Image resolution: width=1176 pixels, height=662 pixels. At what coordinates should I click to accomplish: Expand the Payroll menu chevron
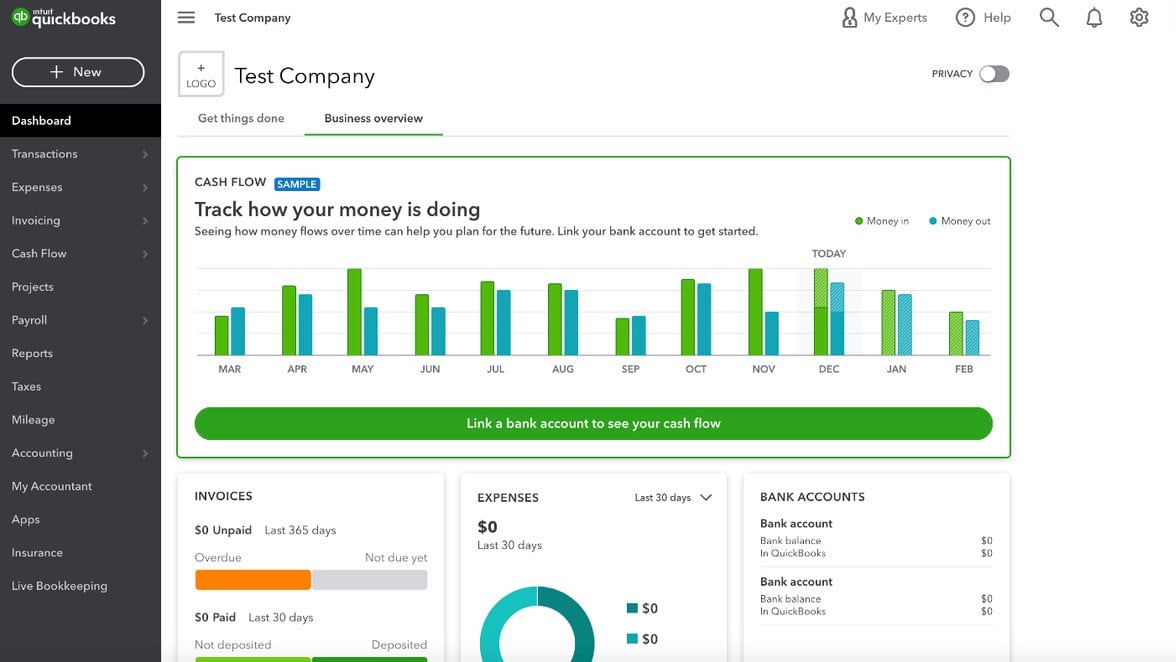tap(145, 321)
